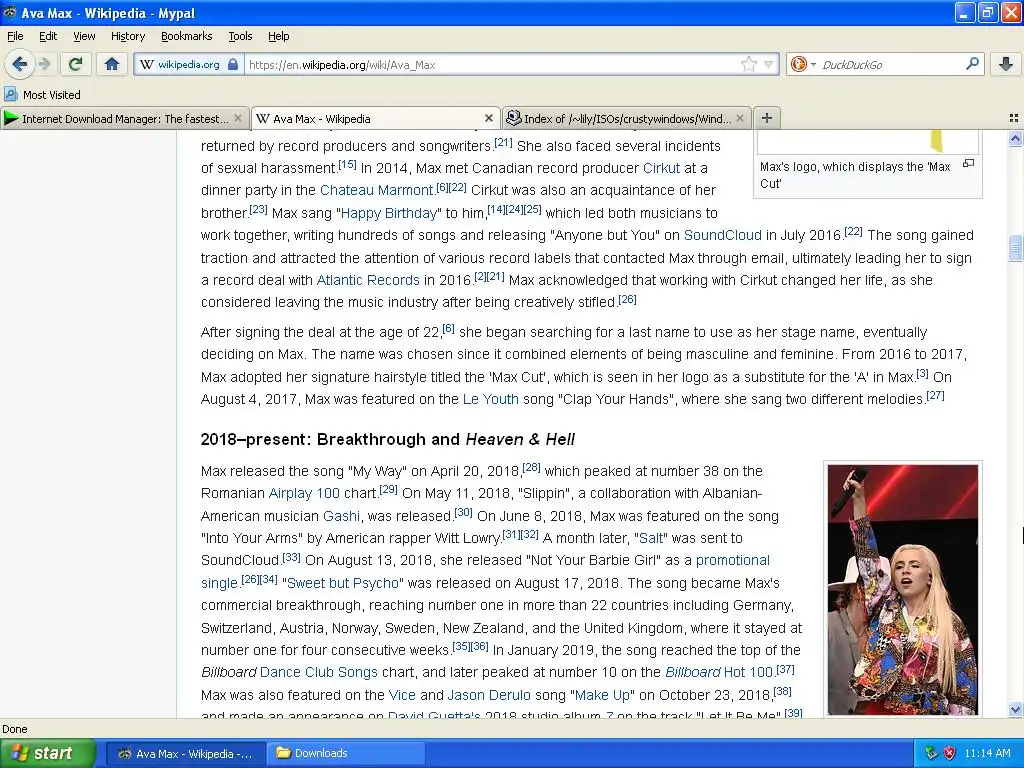Follow the Airplay 100 link
This screenshot has width=1024, height=768.
304,493
